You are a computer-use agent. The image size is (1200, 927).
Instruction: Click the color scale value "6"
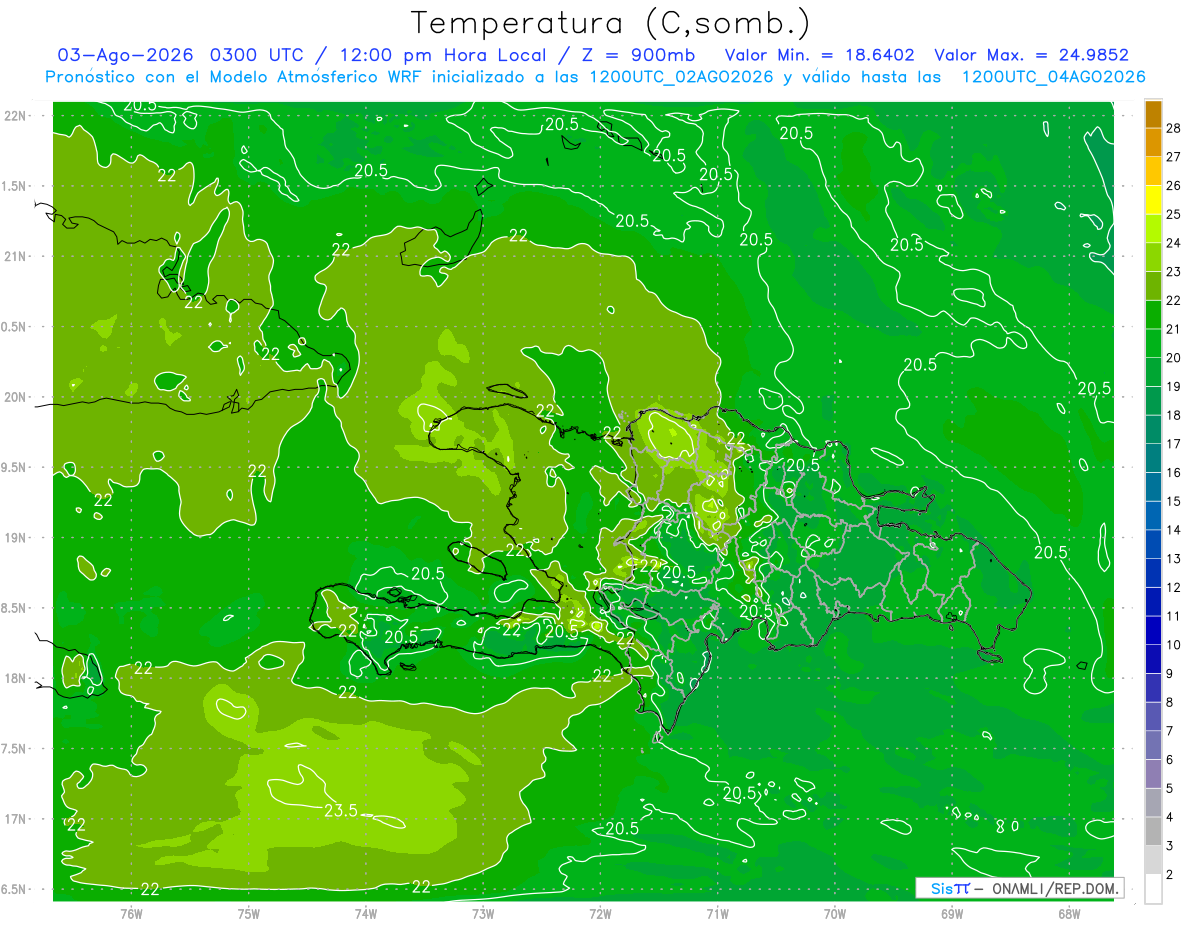(x=1170, y=760)
